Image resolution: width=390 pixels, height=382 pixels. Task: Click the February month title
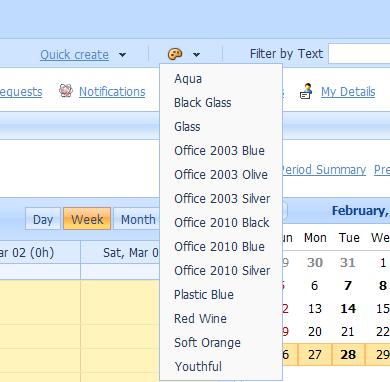[x=361, y=211]
